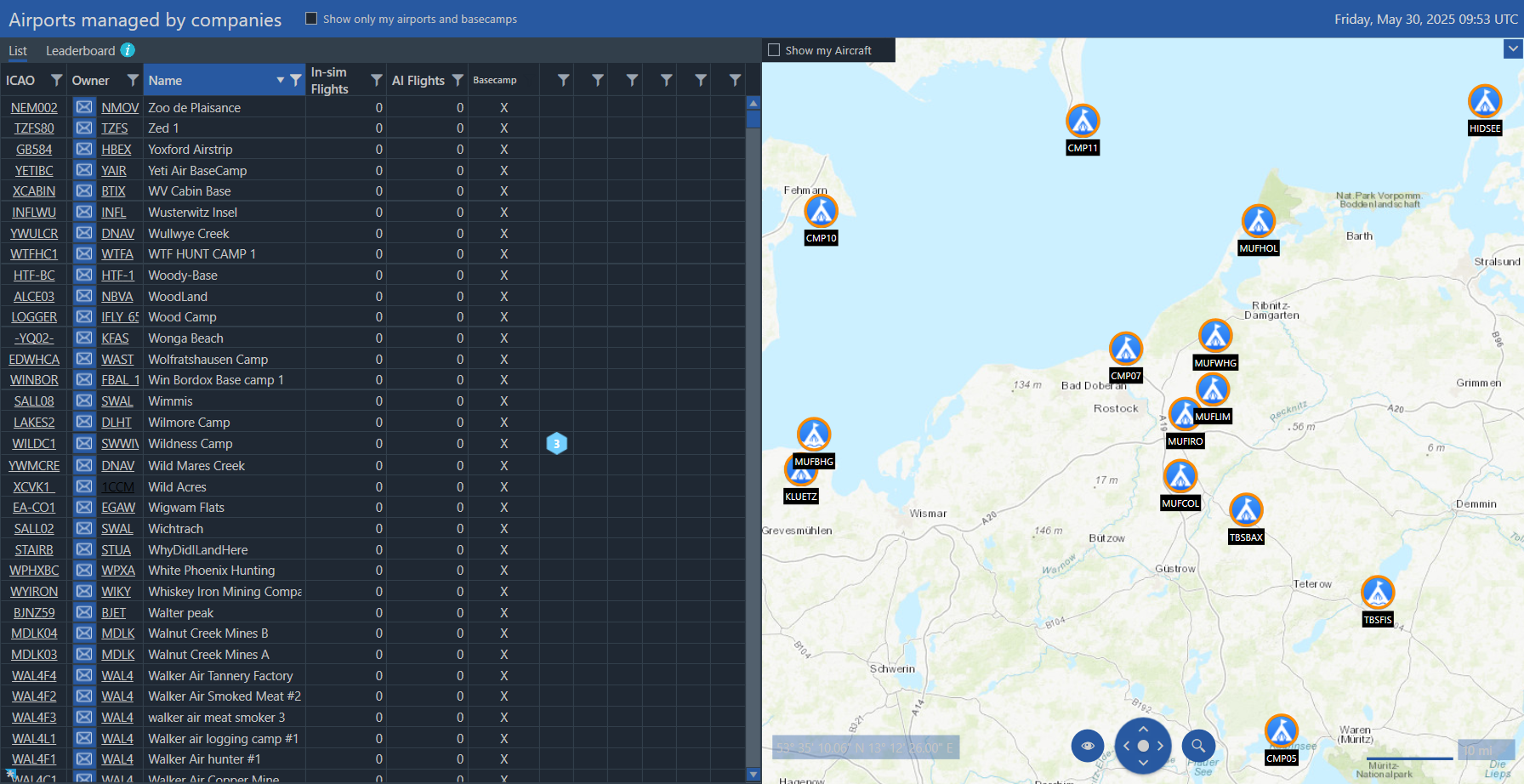
Task: Open owner link DLHT
Action: tap(117, 423)
